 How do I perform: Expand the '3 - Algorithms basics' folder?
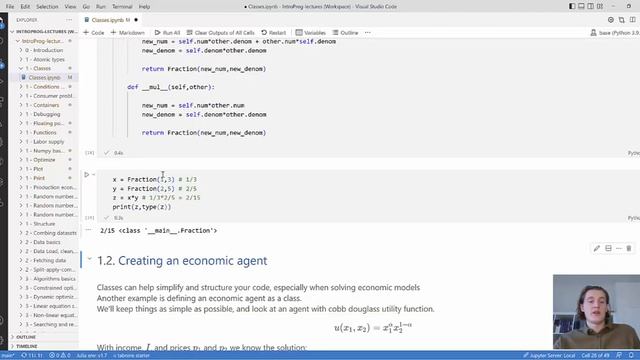coord(44,278)
